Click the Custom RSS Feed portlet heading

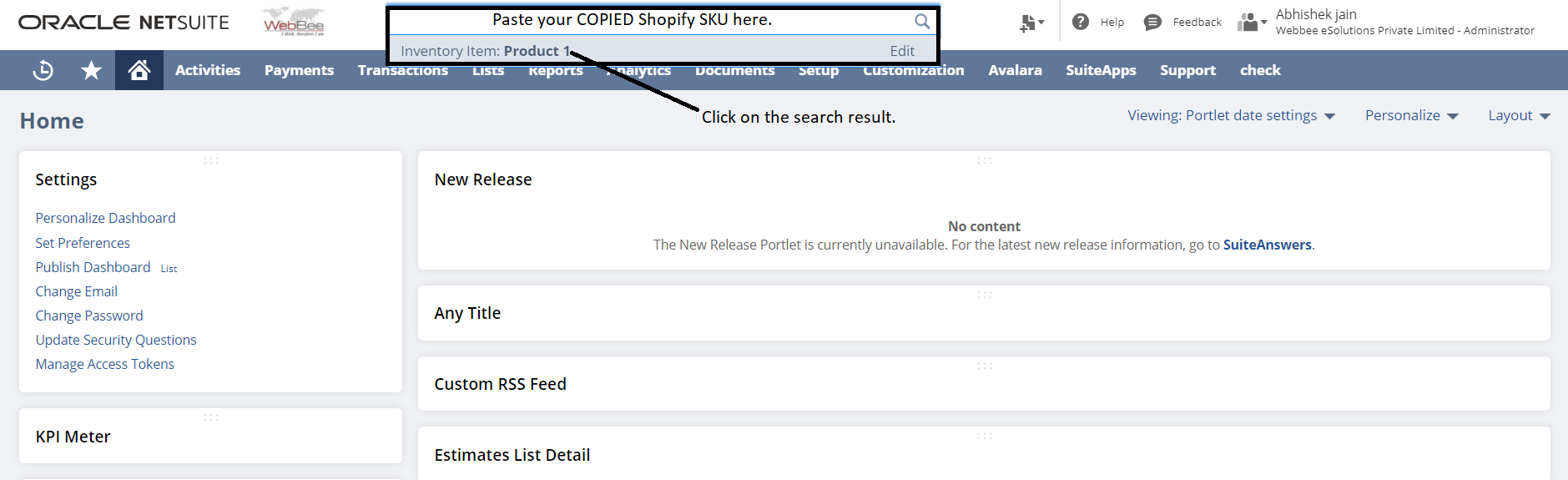[x=500, y=384]
